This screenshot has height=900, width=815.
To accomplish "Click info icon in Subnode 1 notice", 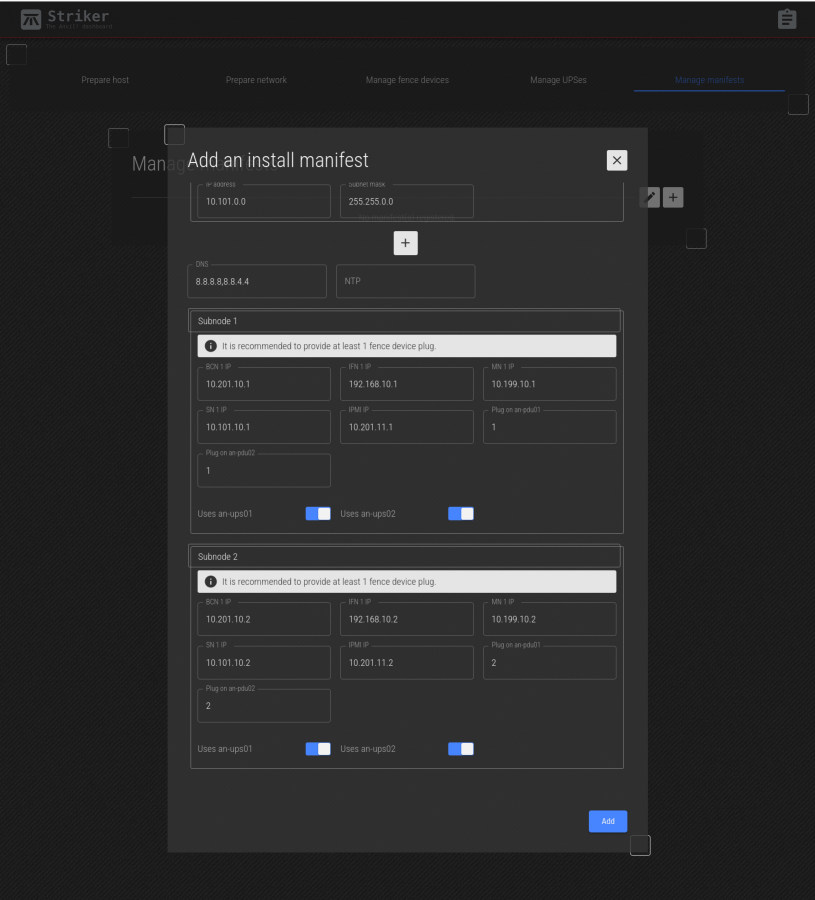I will 211,346.
